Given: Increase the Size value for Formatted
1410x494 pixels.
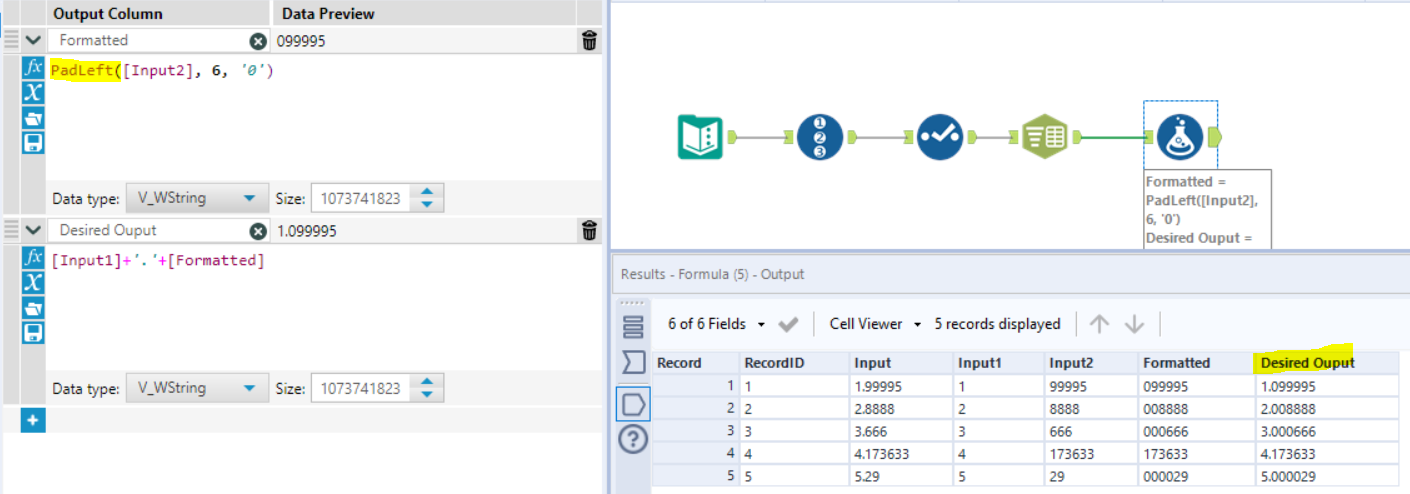Looking at the screenshot, I should [427, 192].
